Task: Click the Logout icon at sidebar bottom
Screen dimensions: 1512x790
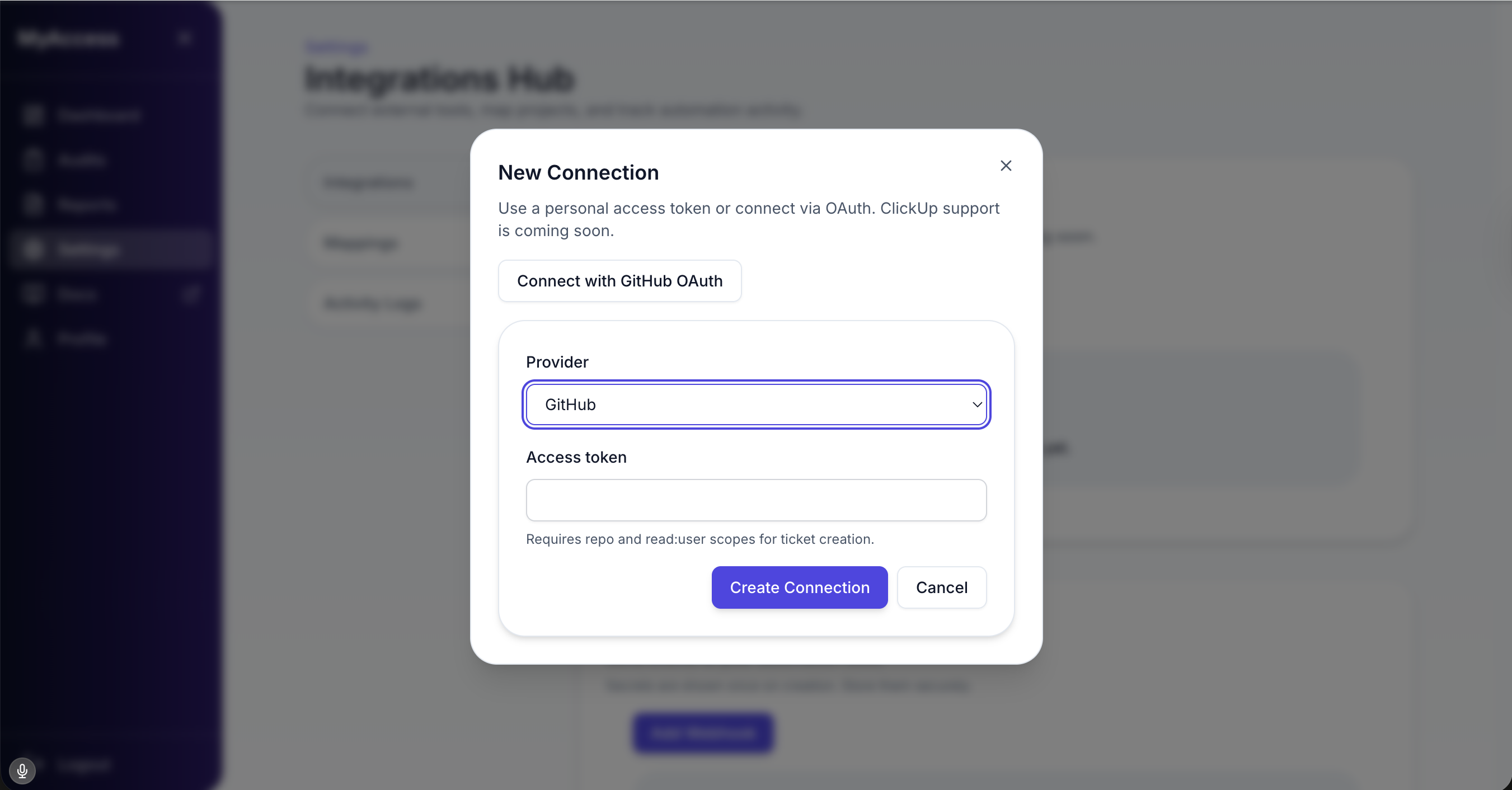Action: pos(34,765)
